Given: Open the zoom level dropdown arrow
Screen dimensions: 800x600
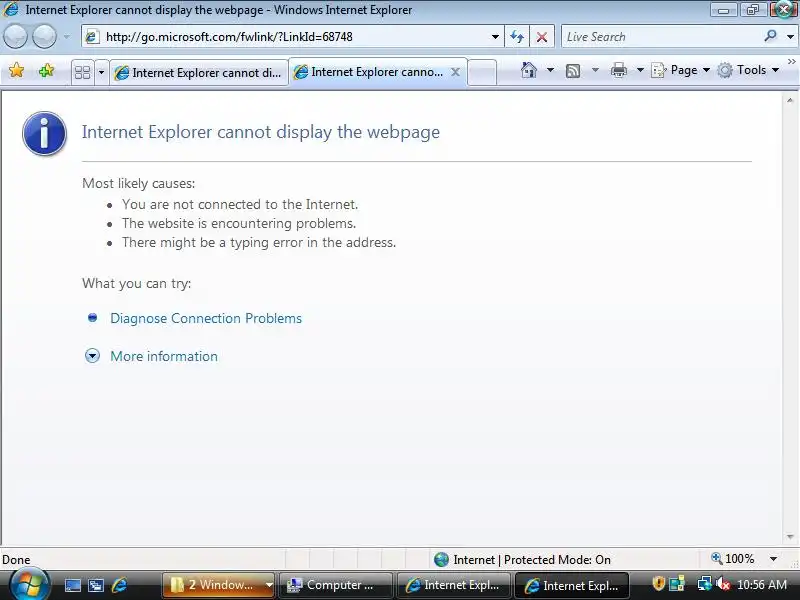Looking at the screenshot, I should pos(773,559).
